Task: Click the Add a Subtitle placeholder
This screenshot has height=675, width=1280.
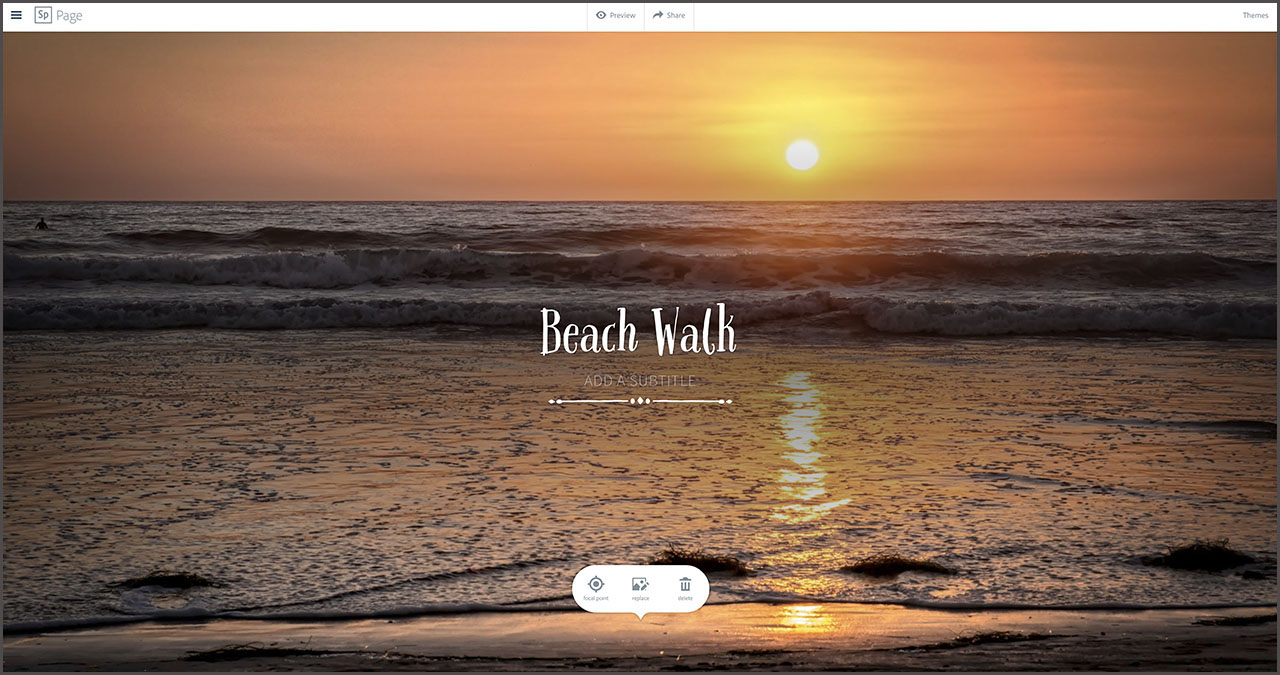Action: (x=639, y=381)
